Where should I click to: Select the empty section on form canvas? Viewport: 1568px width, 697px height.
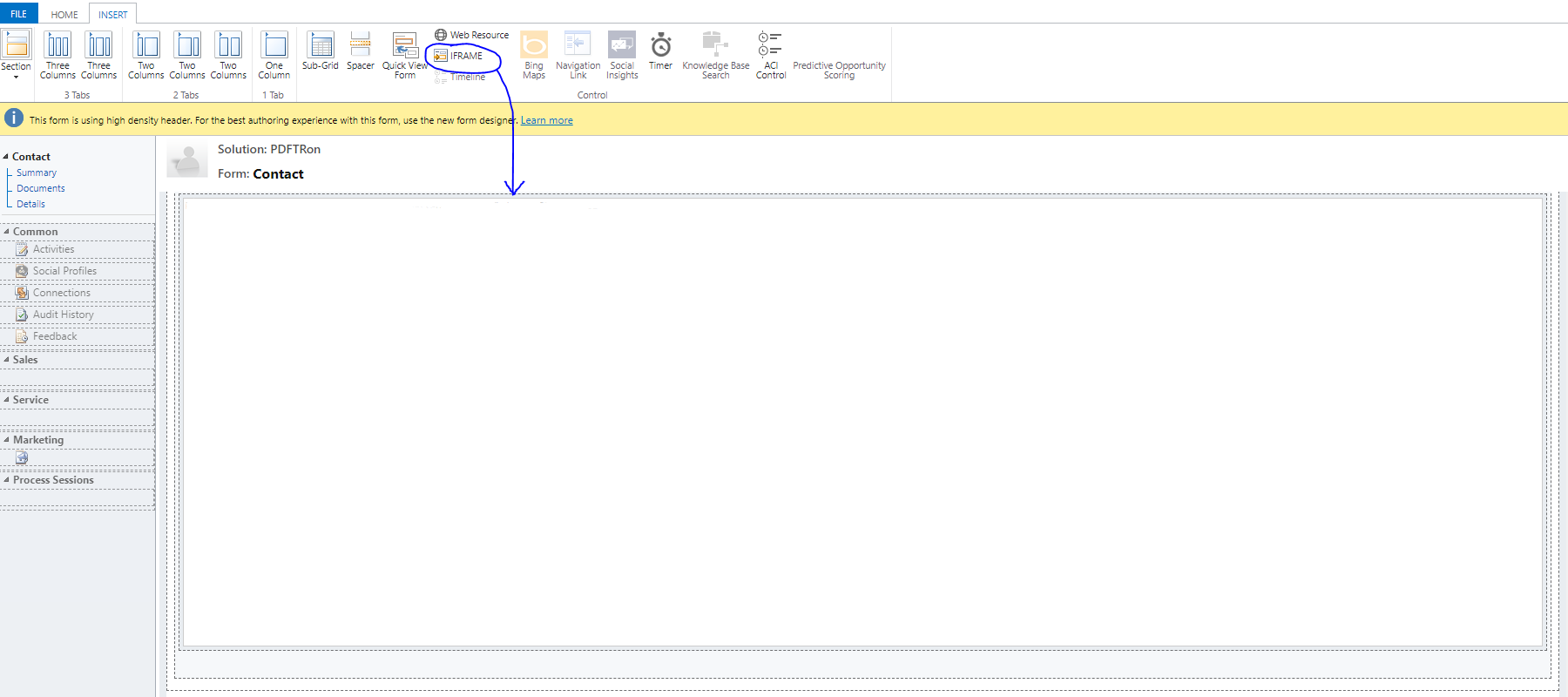tap(862, 423)
